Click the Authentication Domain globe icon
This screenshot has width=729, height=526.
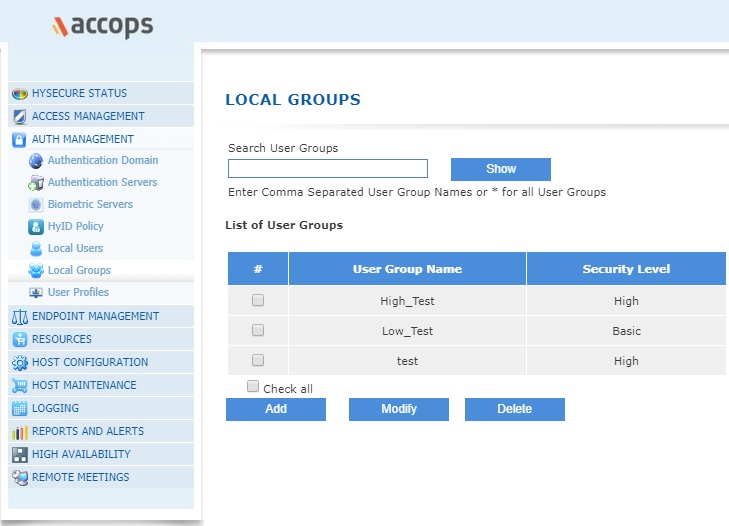coord(36,161)
